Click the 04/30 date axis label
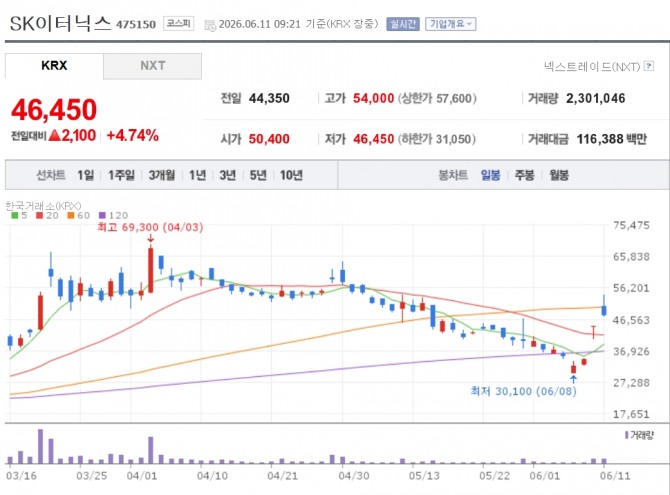The width and height of the screenshot is (670, 495). (353, 476)
